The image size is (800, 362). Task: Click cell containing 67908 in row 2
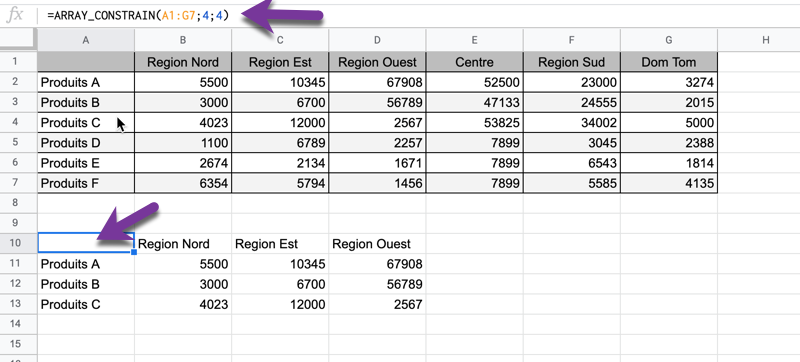click(x=377, y=82)
